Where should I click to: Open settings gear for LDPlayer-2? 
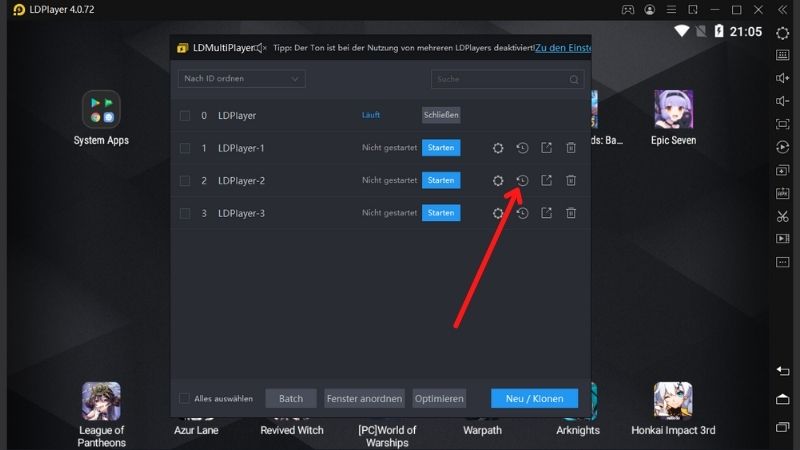point(498,181)
